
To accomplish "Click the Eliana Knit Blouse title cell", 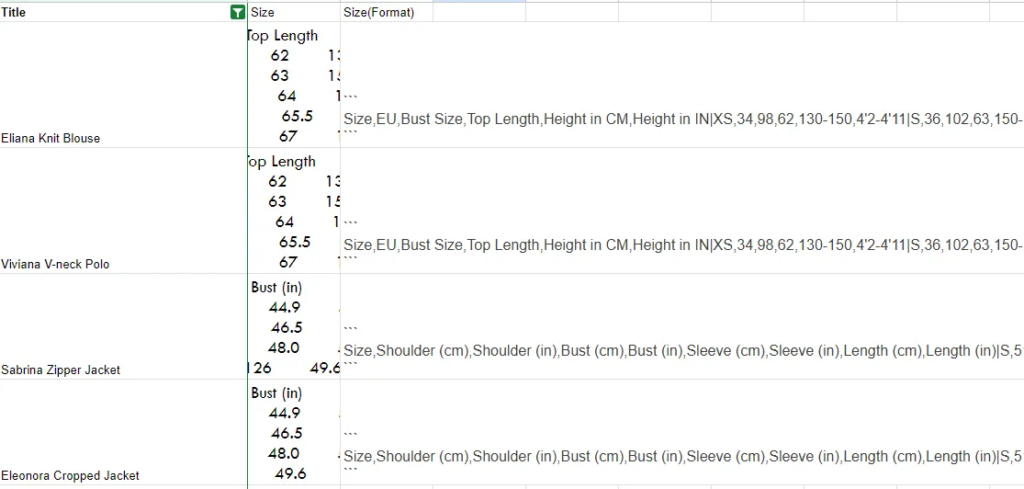I will (x=123, y=85).
